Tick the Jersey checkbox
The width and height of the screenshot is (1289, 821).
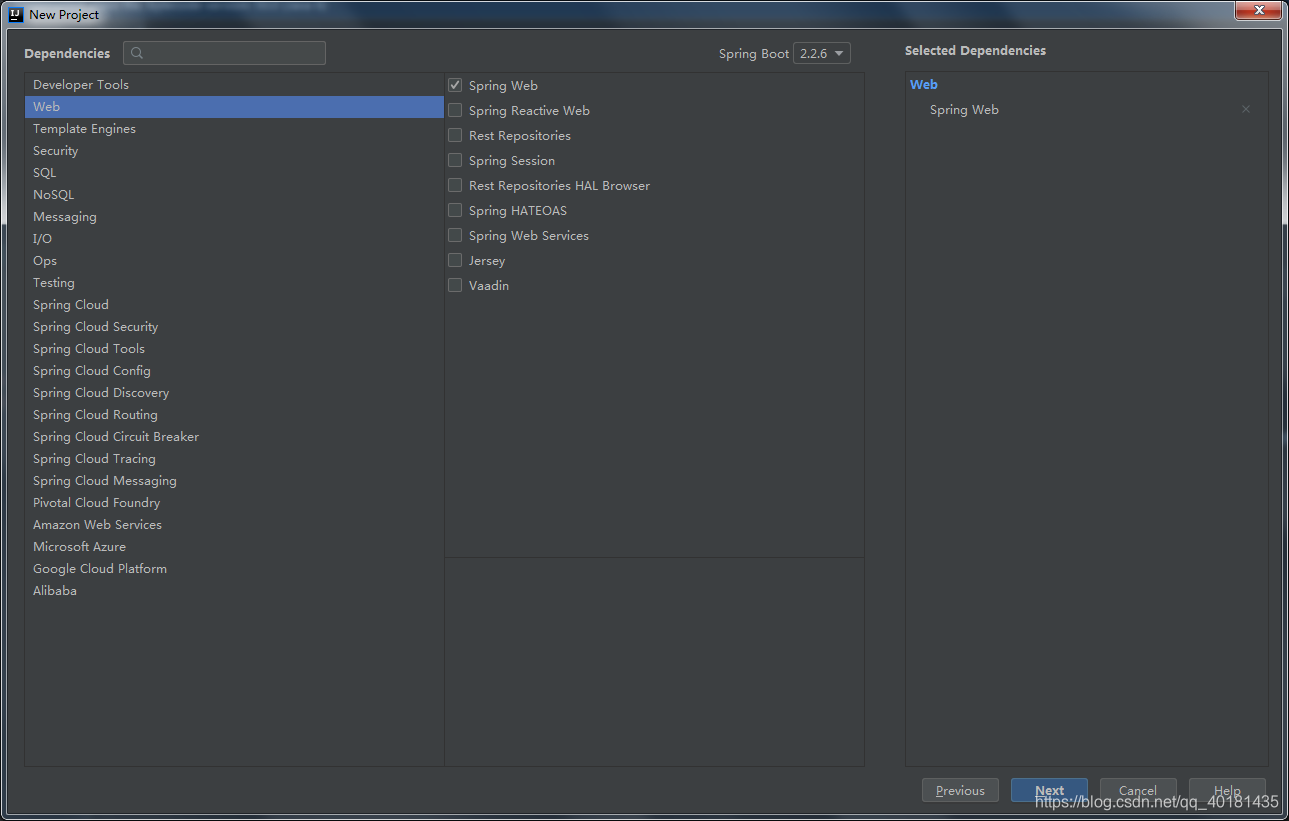point(455,261)
